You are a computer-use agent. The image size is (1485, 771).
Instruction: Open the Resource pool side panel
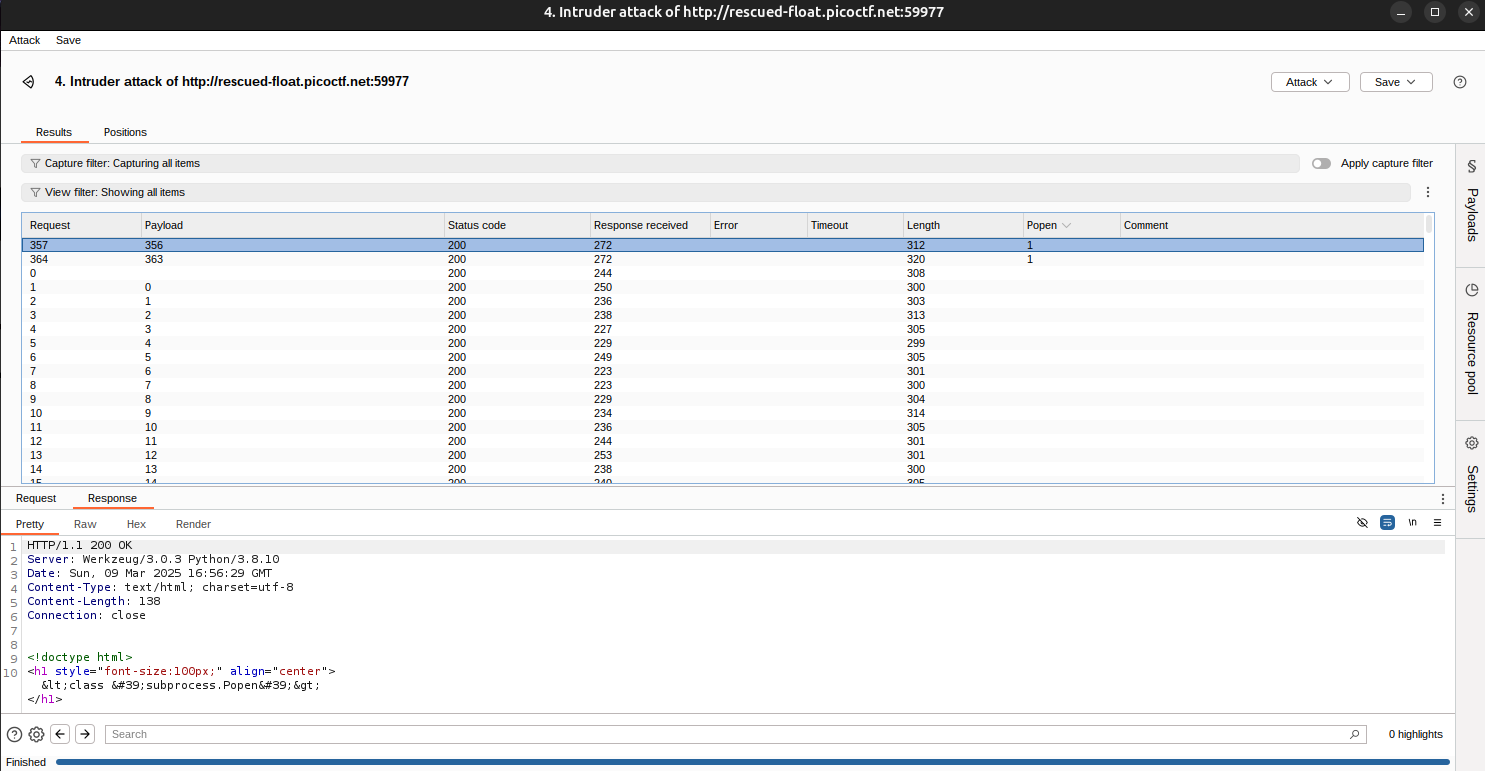(x=1471, y=340)
